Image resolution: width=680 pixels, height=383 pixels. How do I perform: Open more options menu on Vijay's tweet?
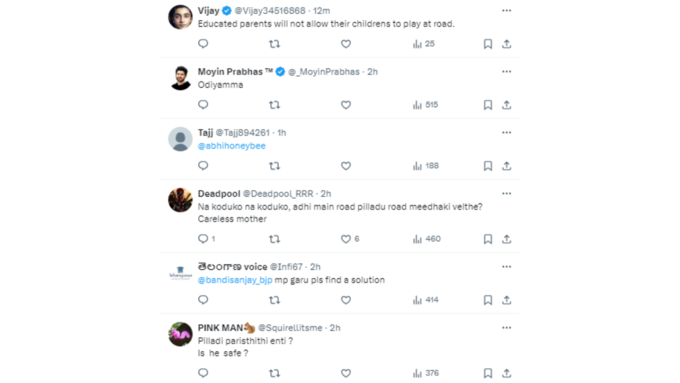coord(507,10)
